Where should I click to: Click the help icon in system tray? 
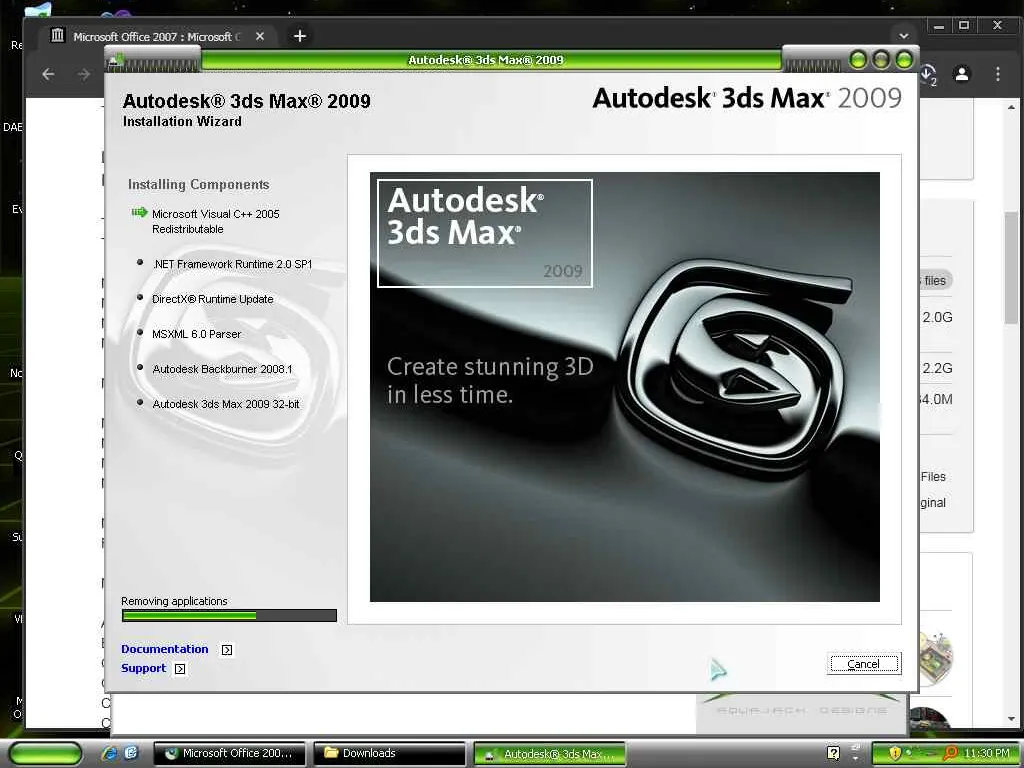(x=833, y=753)
